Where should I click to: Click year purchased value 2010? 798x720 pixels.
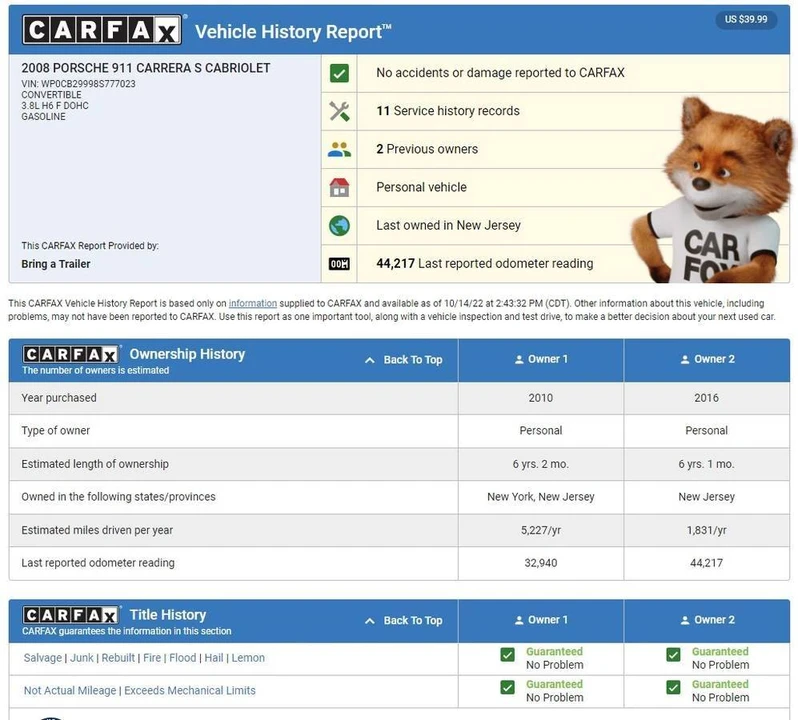click(x=540, y=398)
